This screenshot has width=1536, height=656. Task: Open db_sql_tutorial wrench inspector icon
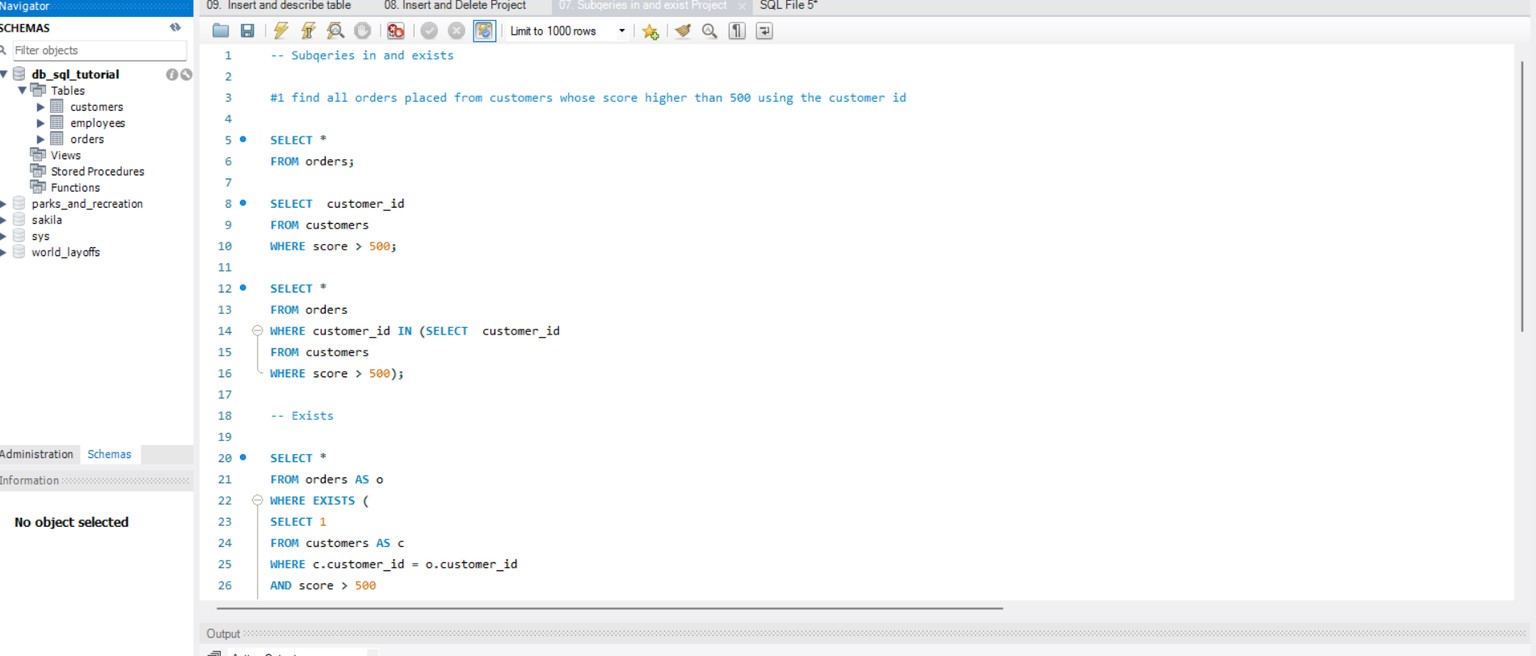tap(186, 74)
